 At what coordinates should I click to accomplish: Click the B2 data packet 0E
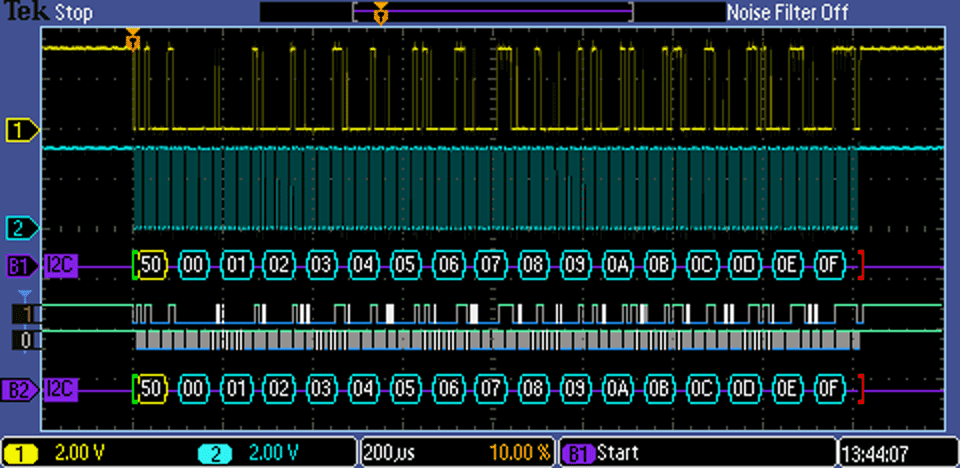point(787,388)
